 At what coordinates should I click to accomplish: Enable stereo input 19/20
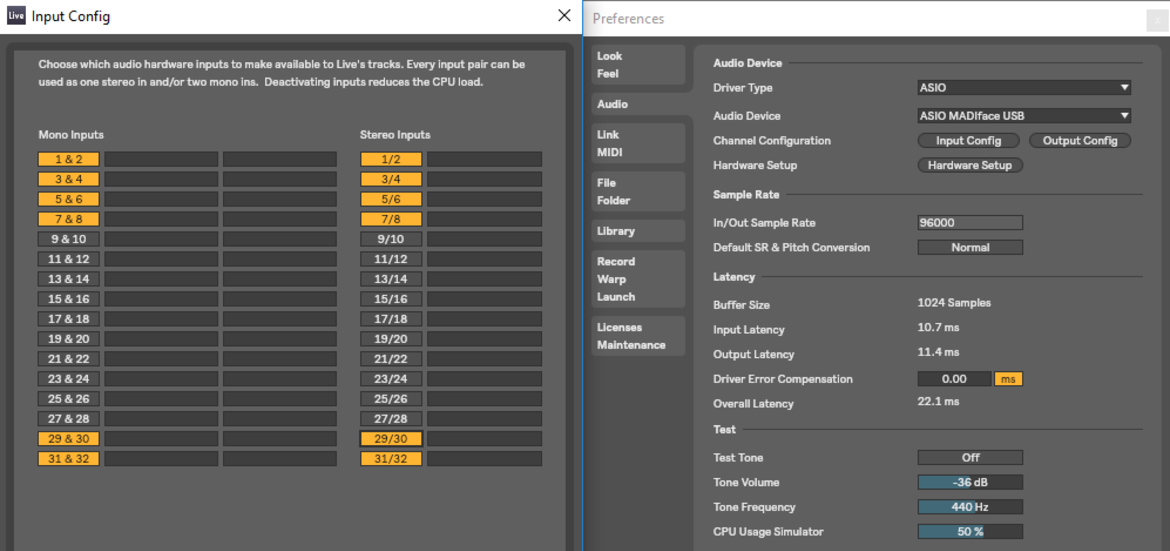coord(391,339)
